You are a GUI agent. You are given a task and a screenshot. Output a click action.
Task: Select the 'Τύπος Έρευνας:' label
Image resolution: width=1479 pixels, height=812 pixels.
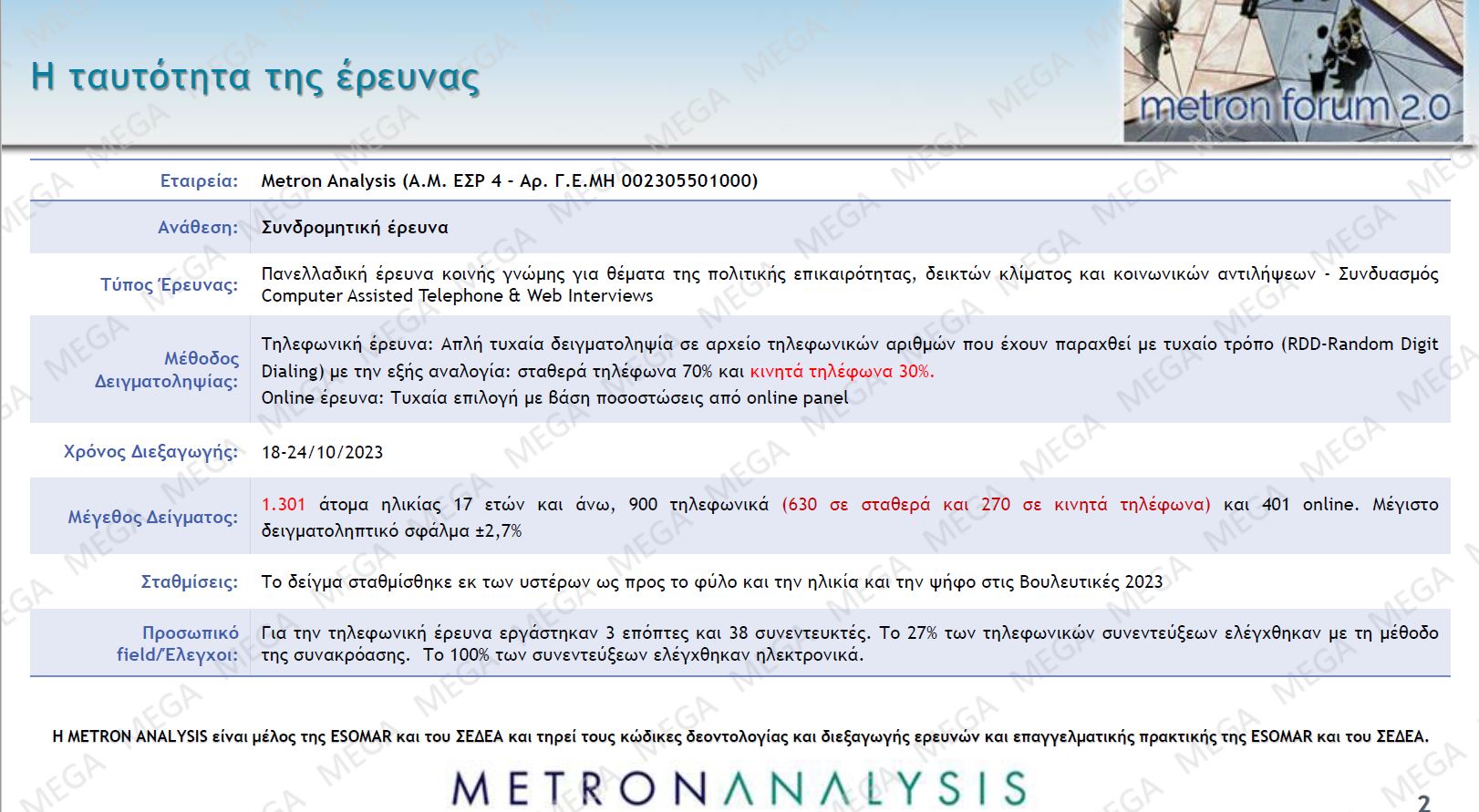click(169, 284)
